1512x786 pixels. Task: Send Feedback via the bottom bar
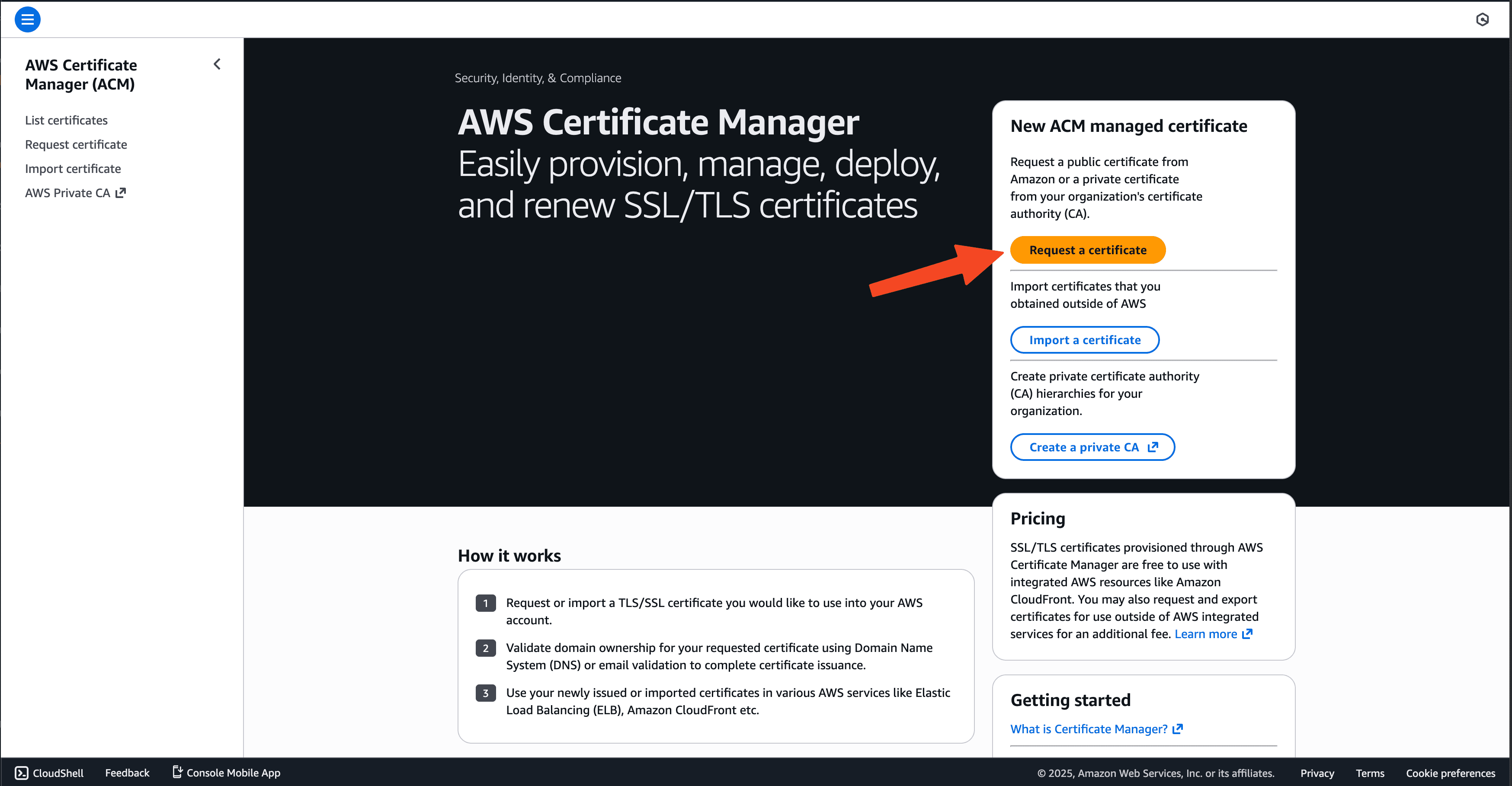click(x=127, y=773)
